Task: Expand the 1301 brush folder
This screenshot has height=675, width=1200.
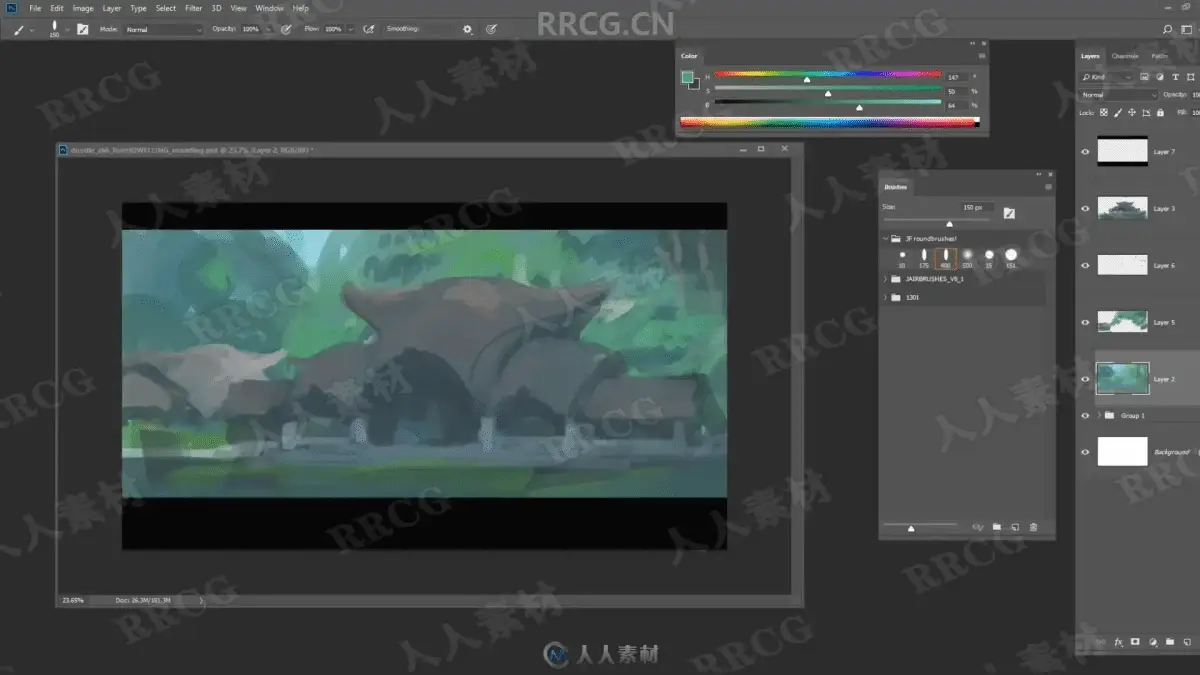Action: click(885, 297)
